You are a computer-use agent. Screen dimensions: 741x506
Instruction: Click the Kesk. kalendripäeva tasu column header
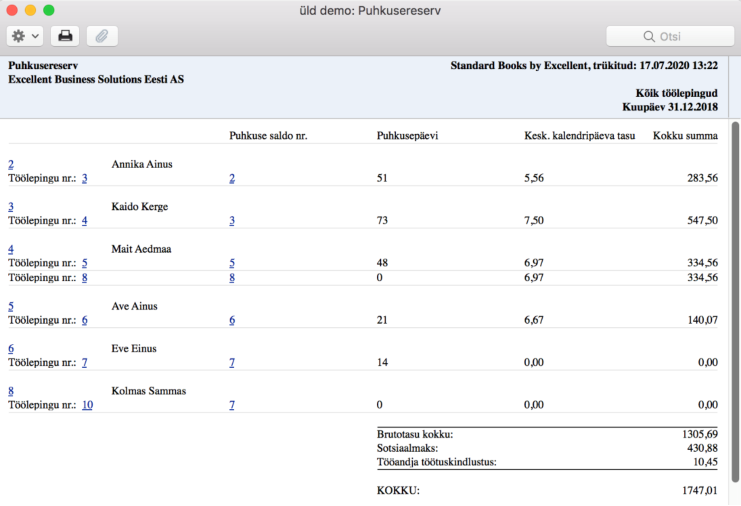[579, 136]
